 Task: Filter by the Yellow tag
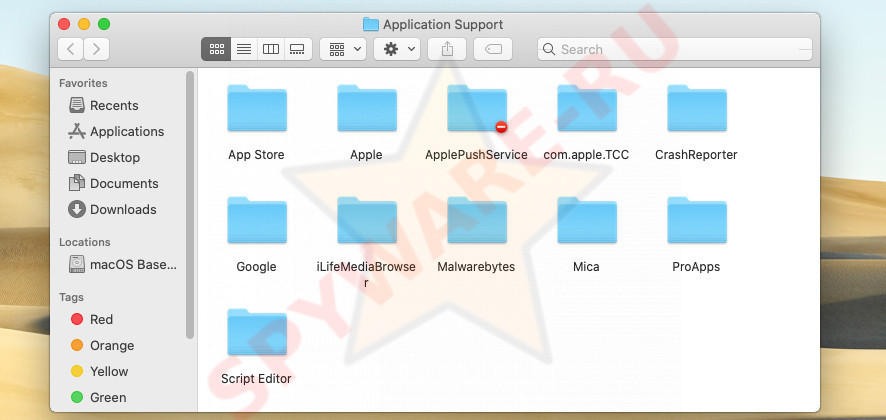click(x=99, y=371)
